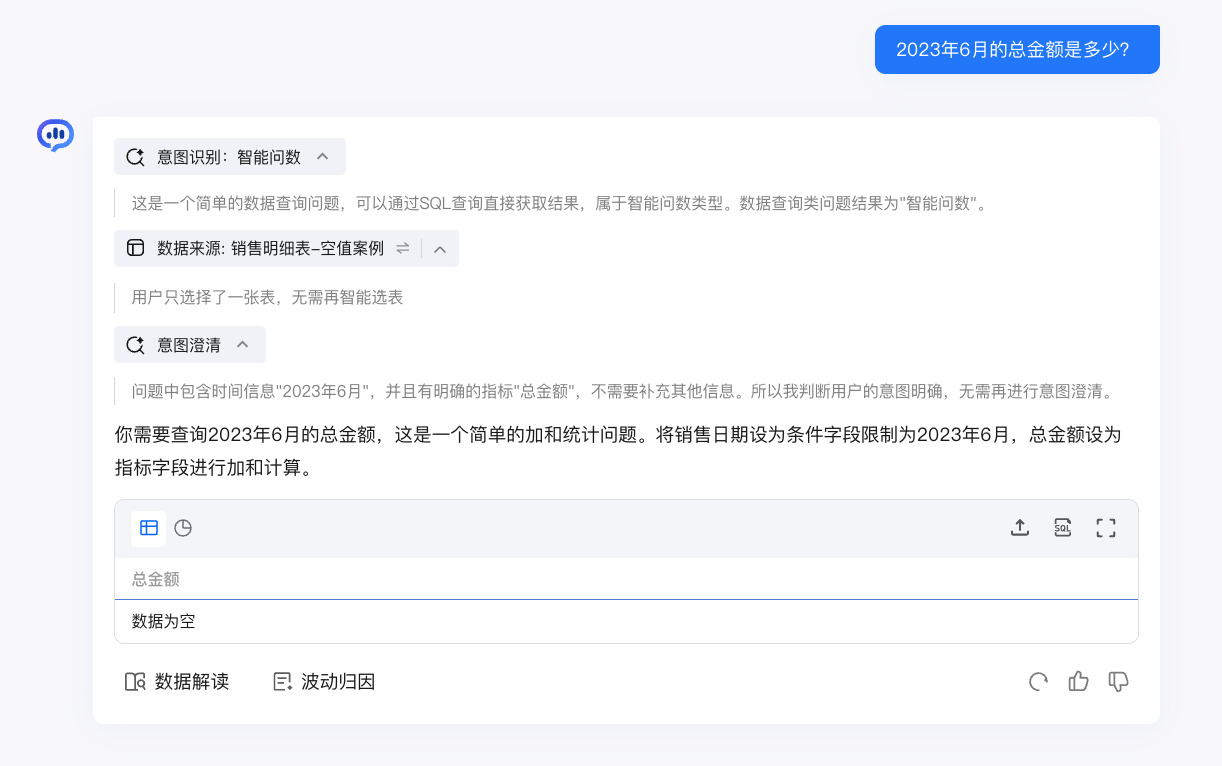The width and height of the screenshot is (1222, 766).
Task: Collapse the 意图澄清 section chevron
Action: click(242, 345)
